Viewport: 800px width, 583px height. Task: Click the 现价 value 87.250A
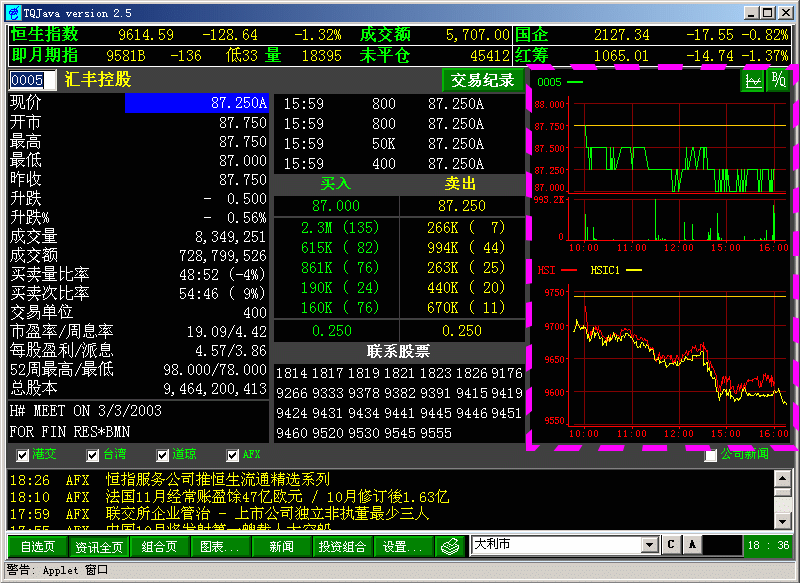[197, 103]
